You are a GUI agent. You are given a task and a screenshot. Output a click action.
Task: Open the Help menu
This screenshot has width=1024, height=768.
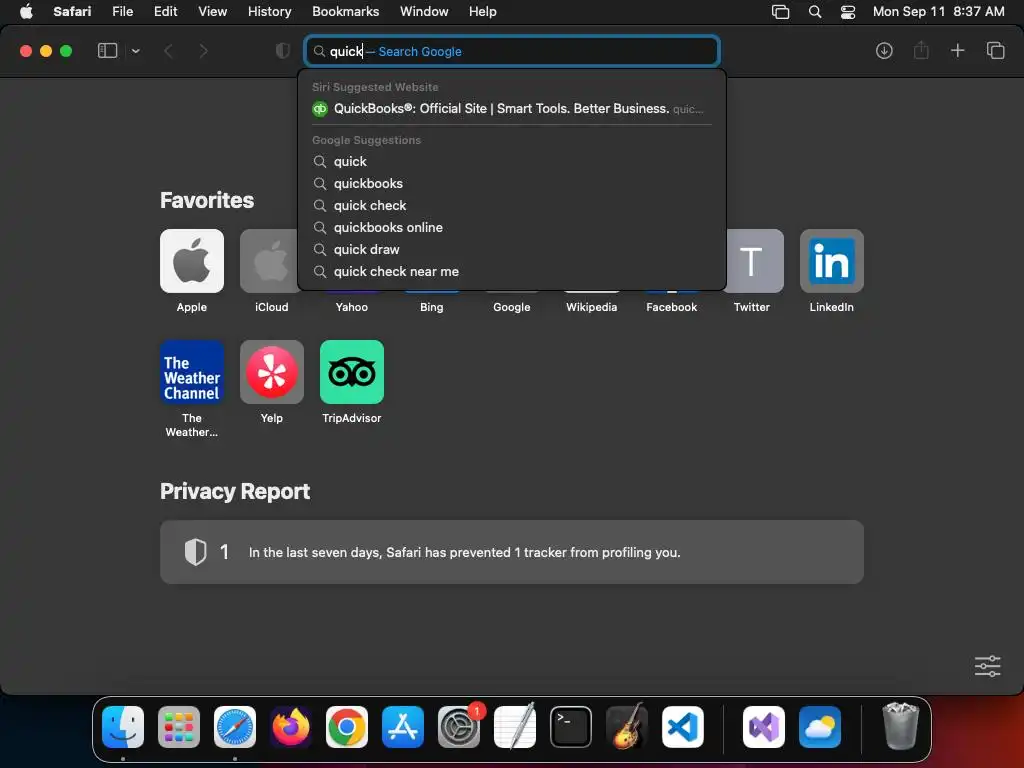[483, 12]
